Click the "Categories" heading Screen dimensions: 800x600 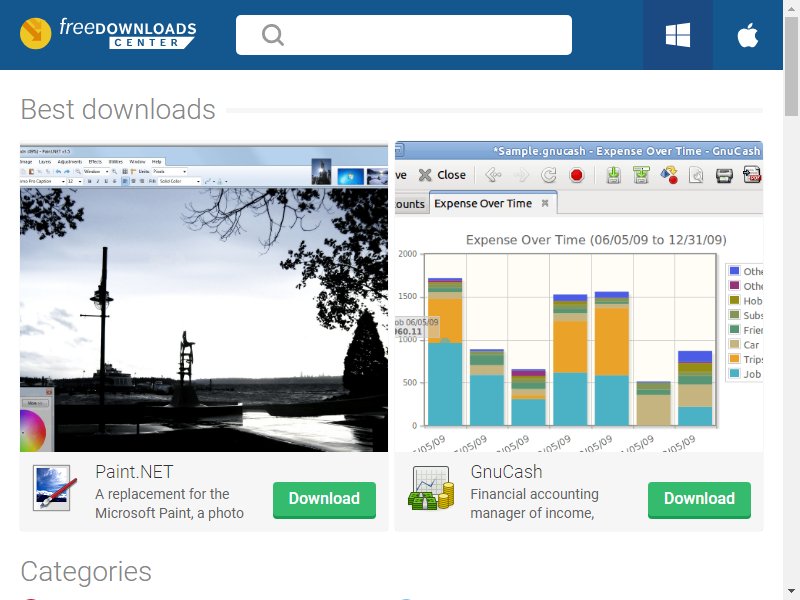(x=86, y=571)
